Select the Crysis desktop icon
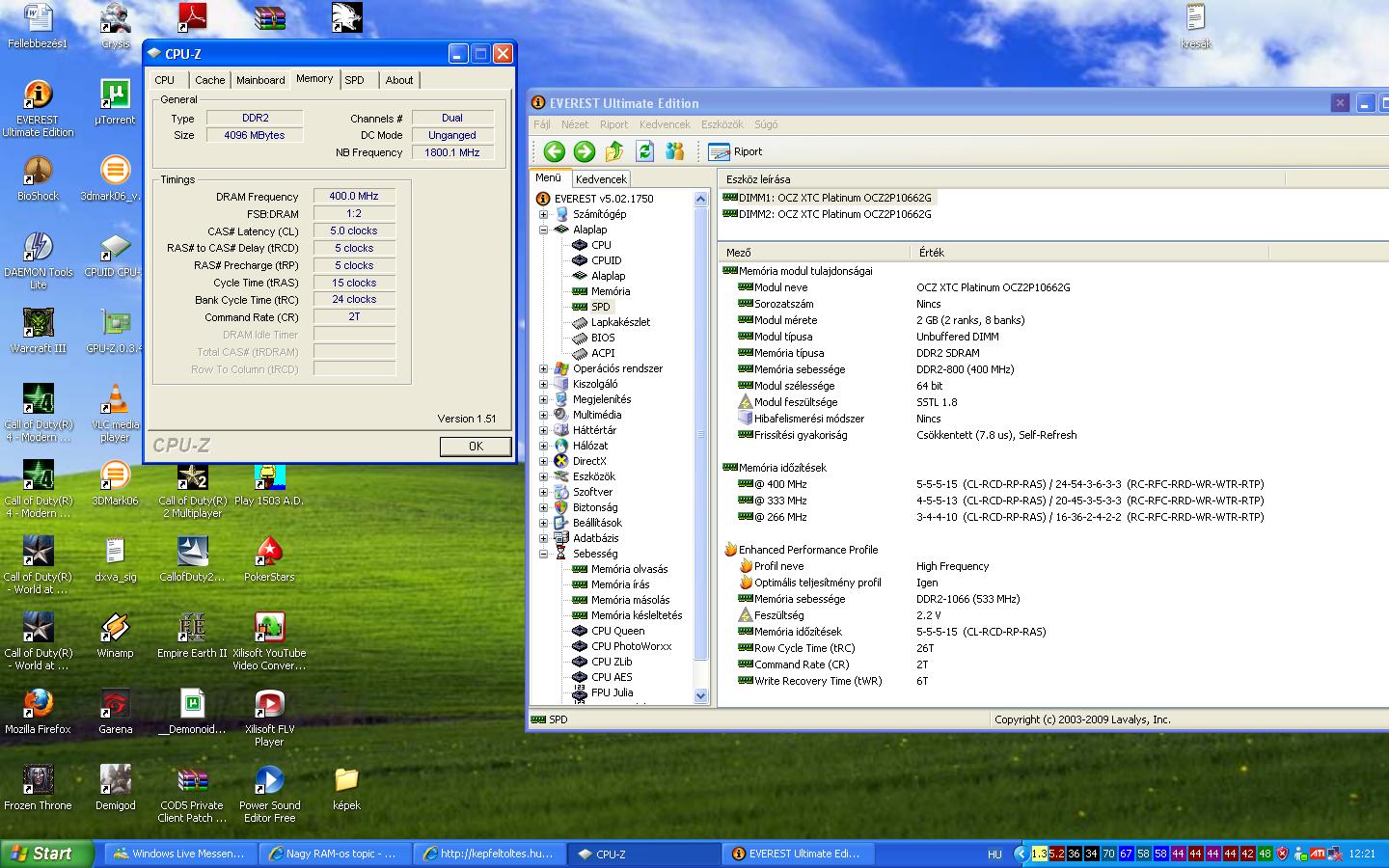 point(115,26)
